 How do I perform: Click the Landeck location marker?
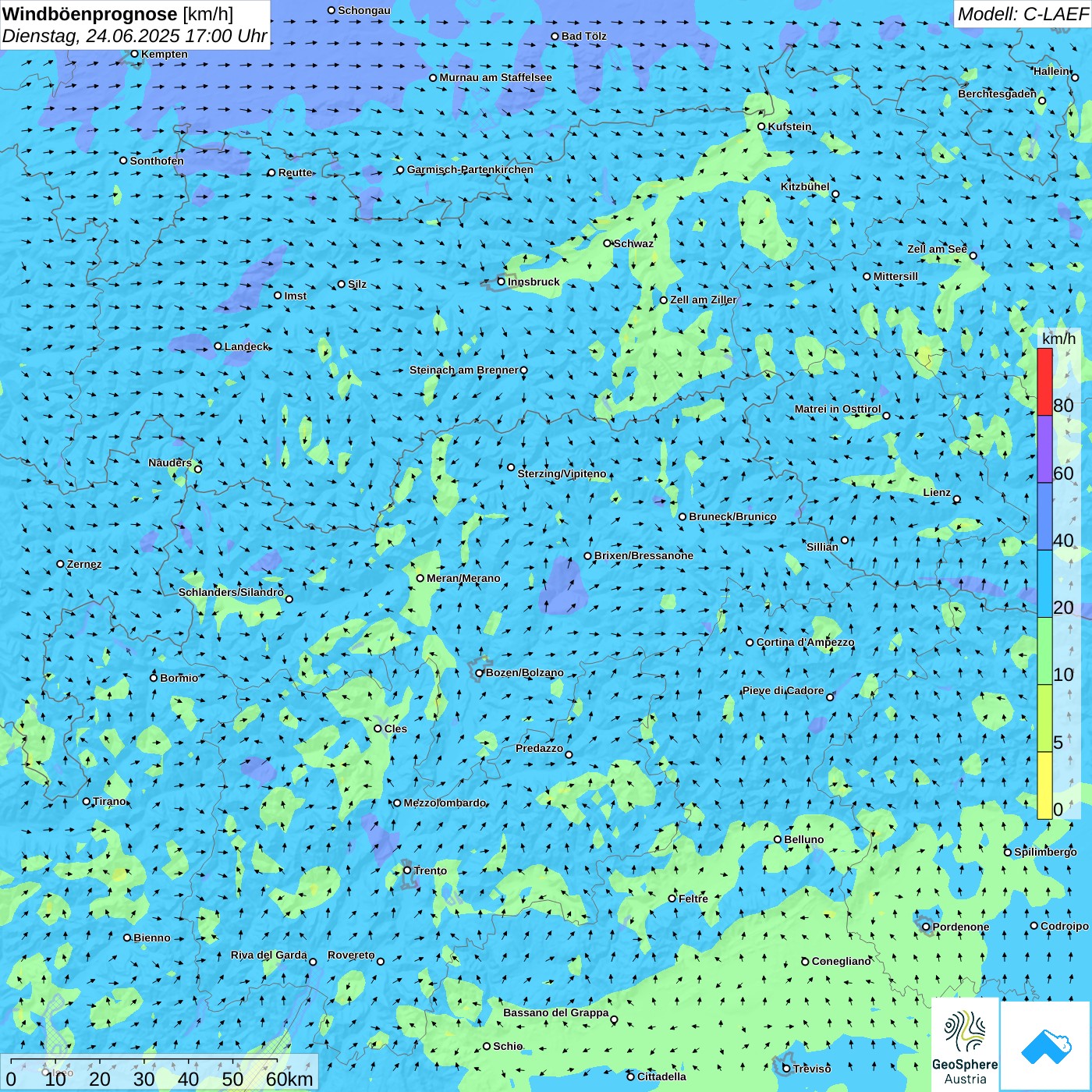(x=218, y=346)
